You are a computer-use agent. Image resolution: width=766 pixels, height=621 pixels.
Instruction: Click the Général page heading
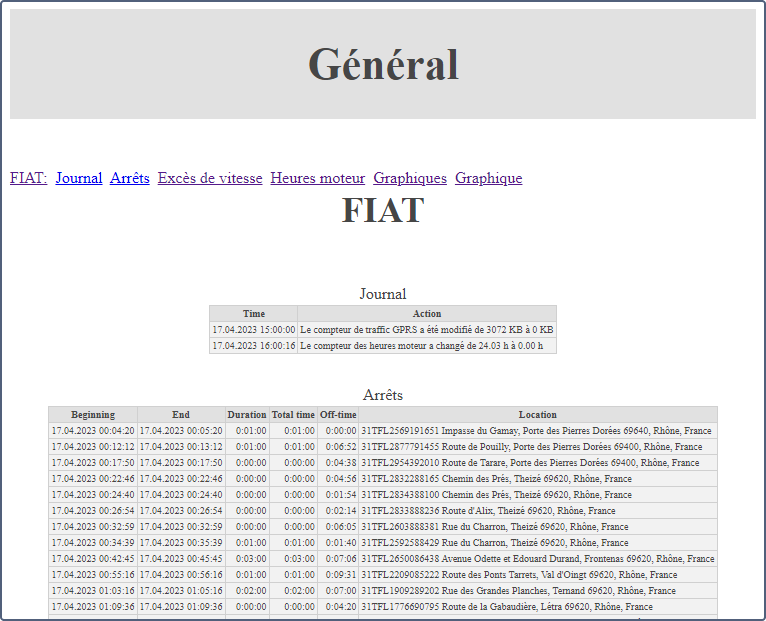pyautogui.click(x=383, y=64)
